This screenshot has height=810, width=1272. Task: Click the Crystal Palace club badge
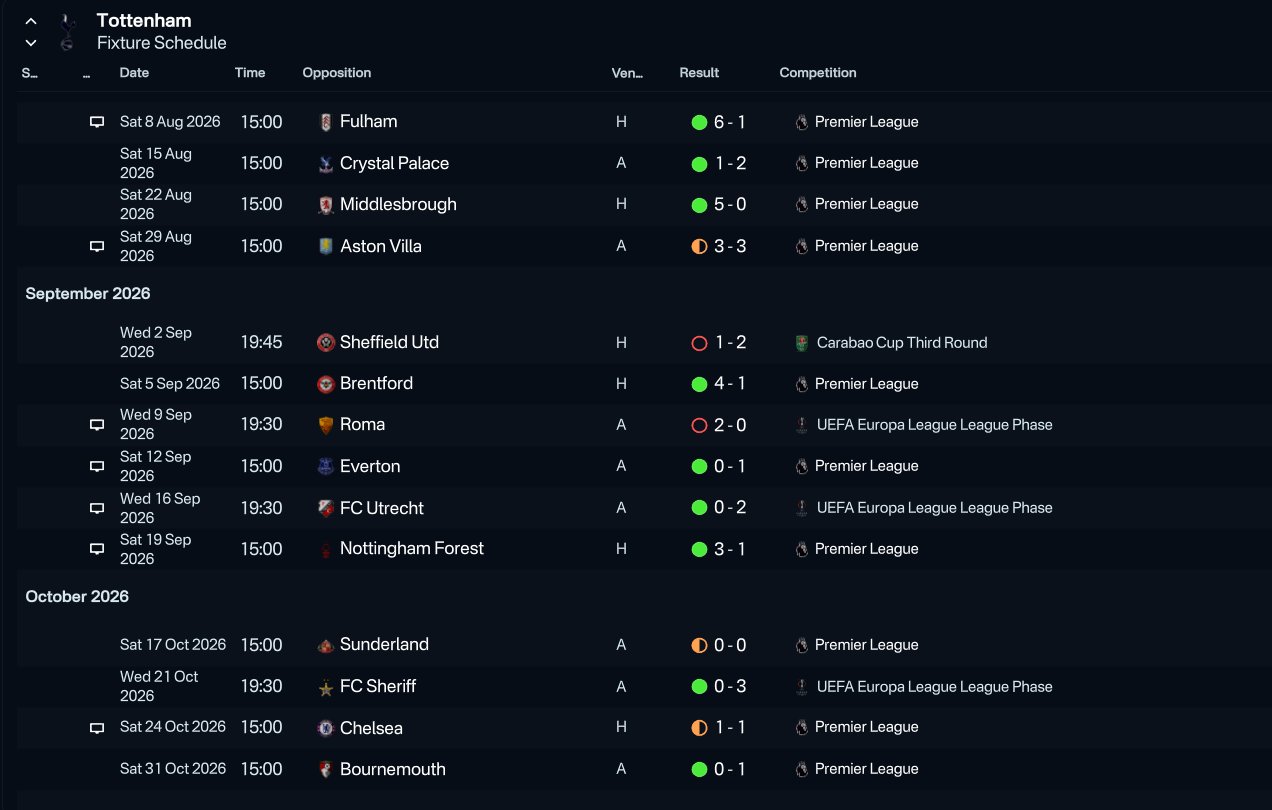(x=325, y=163)
